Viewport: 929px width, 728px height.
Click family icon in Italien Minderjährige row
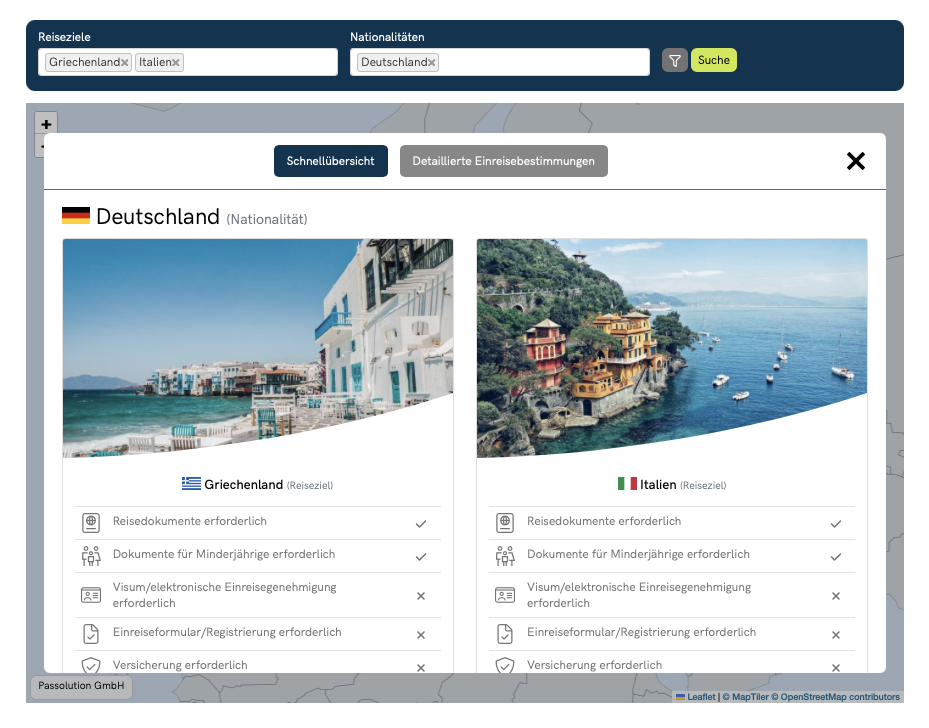[x=505, y=556]
